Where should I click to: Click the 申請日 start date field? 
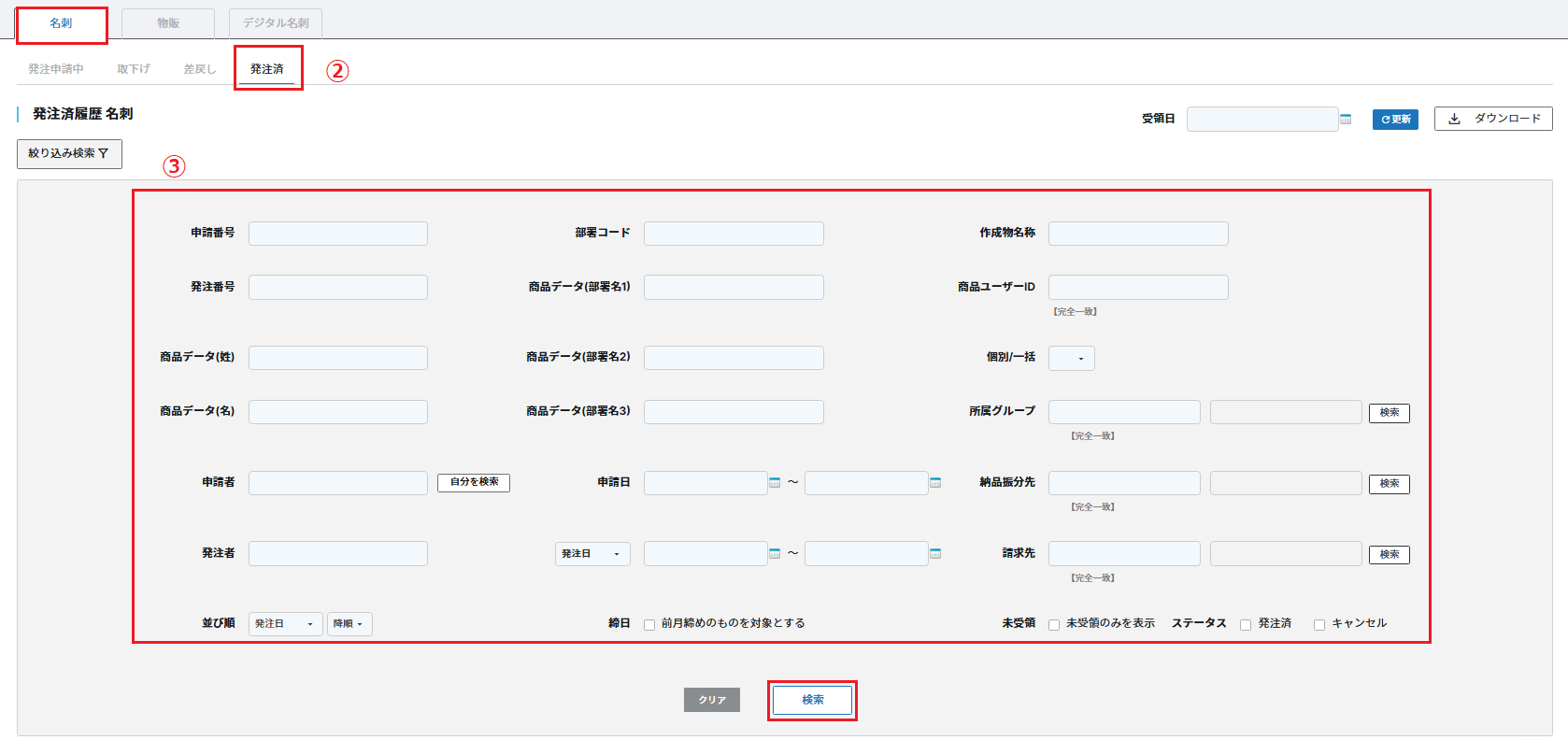pyautogui.click(x=706, y=483)
